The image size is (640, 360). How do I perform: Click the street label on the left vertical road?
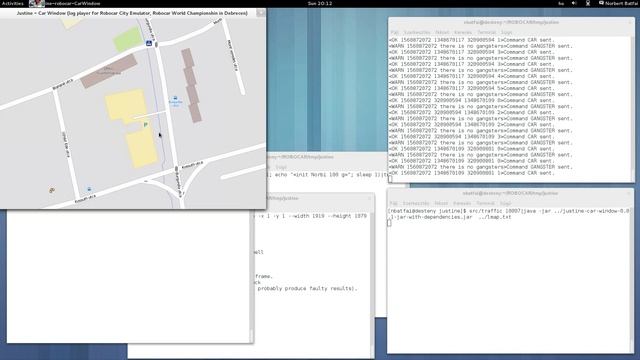pyautogui.click(x=66, y=144)
